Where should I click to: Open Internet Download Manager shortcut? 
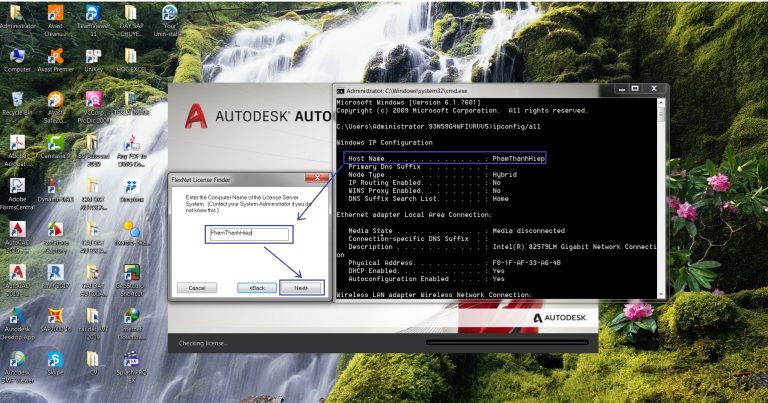click(131, 323)
